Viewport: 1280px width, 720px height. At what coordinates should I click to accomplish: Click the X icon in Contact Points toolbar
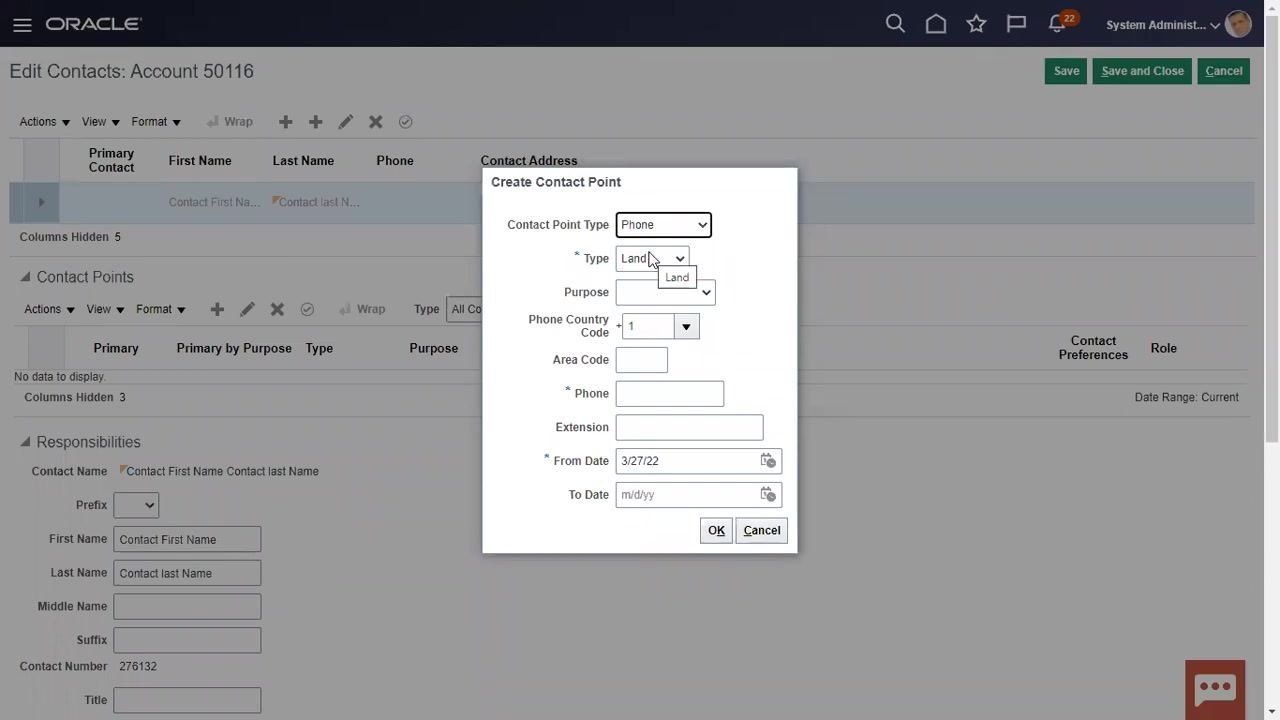pos(277,309)
